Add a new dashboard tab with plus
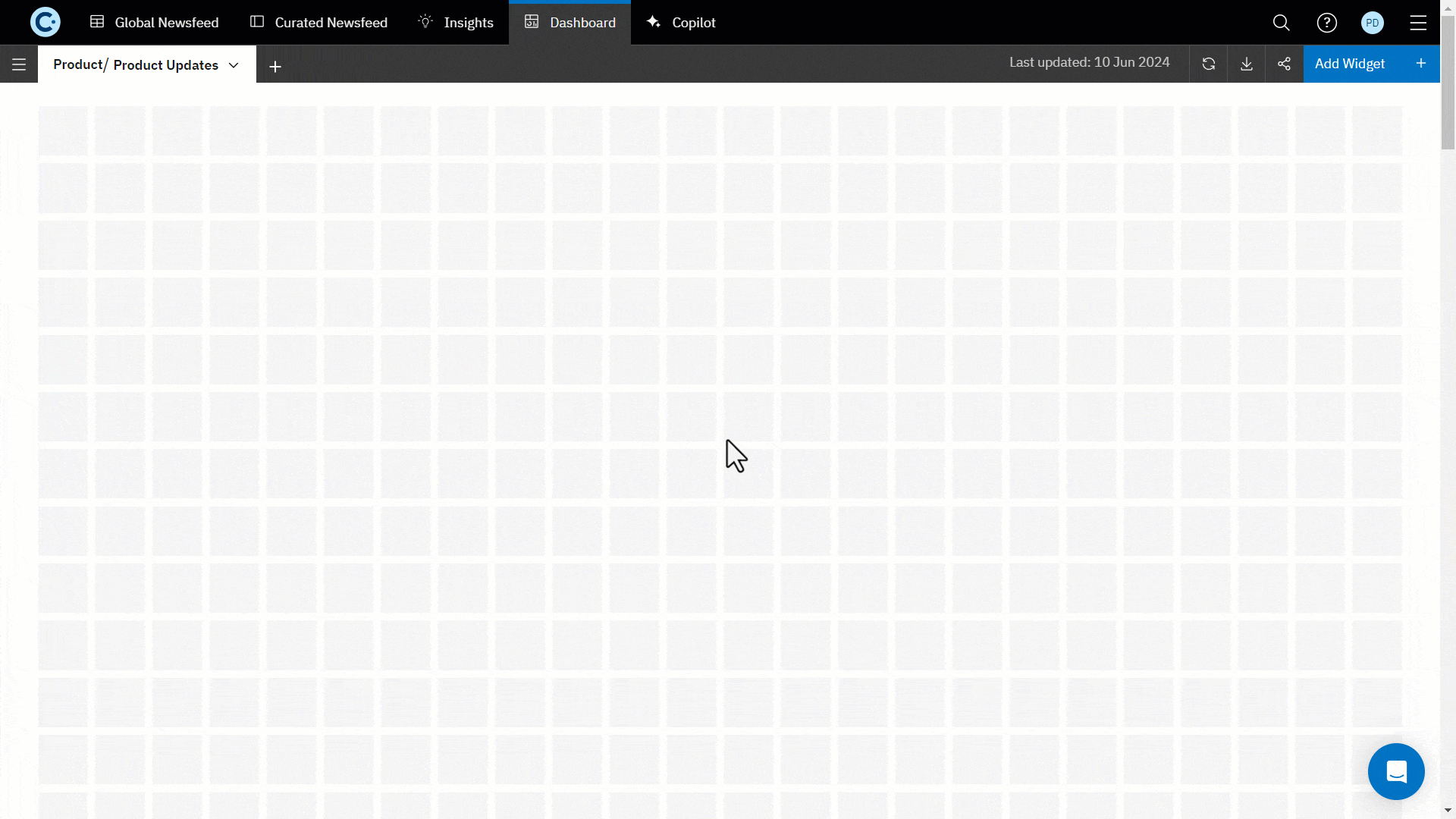Image resolution: width=1456 pixels, height=819 pixels. [275, 67]
